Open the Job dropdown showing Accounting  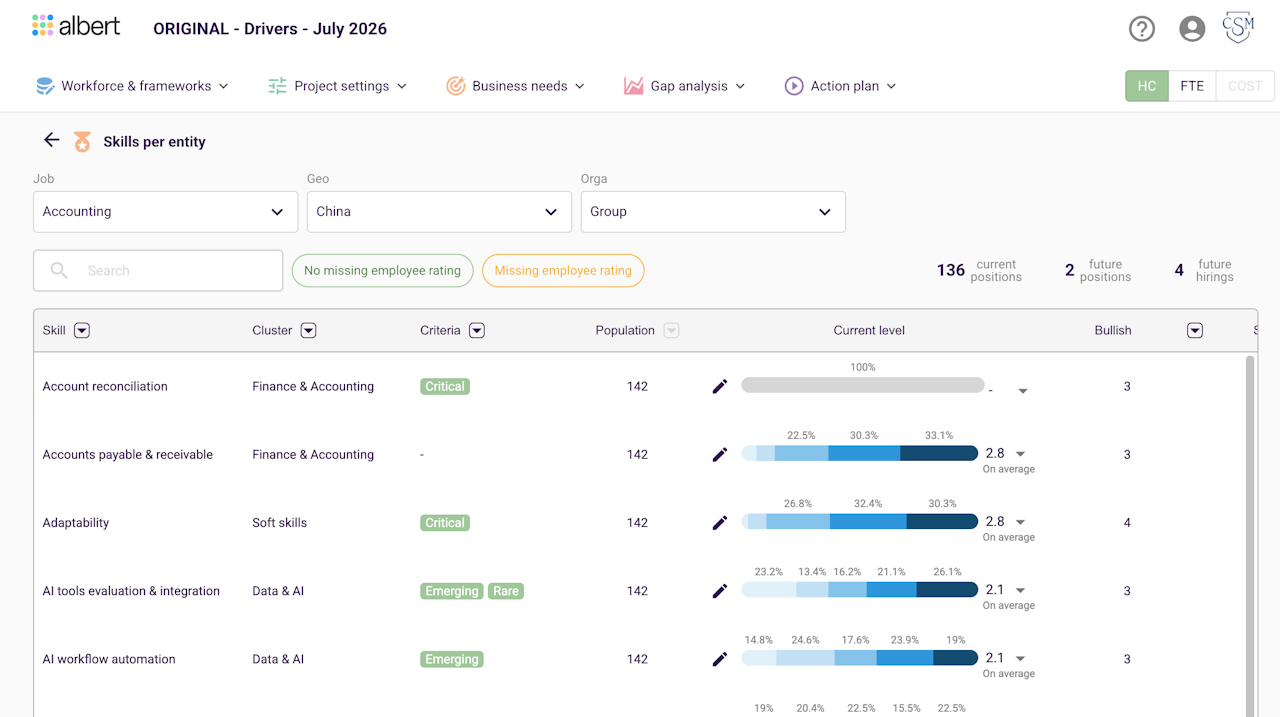click(165, 212)
